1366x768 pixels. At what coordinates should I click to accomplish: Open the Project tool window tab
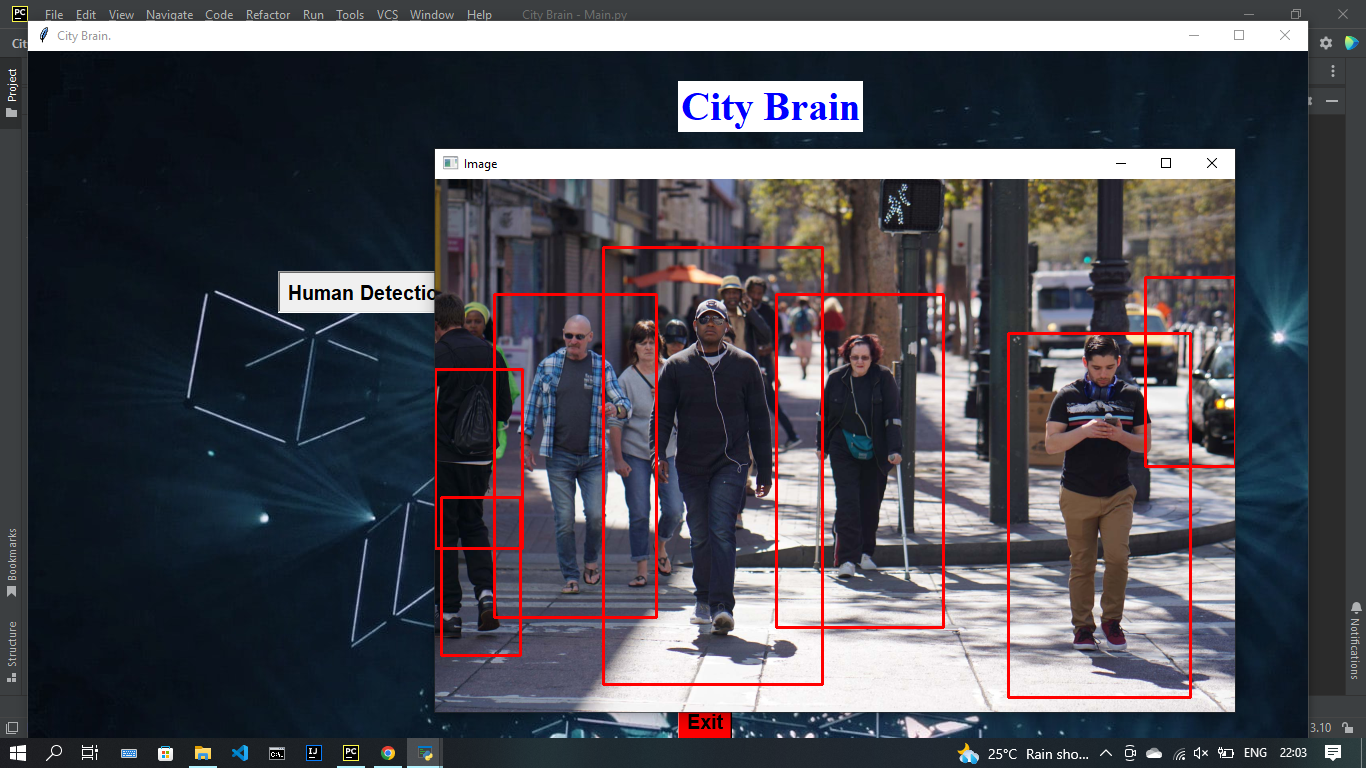(12, 93)
